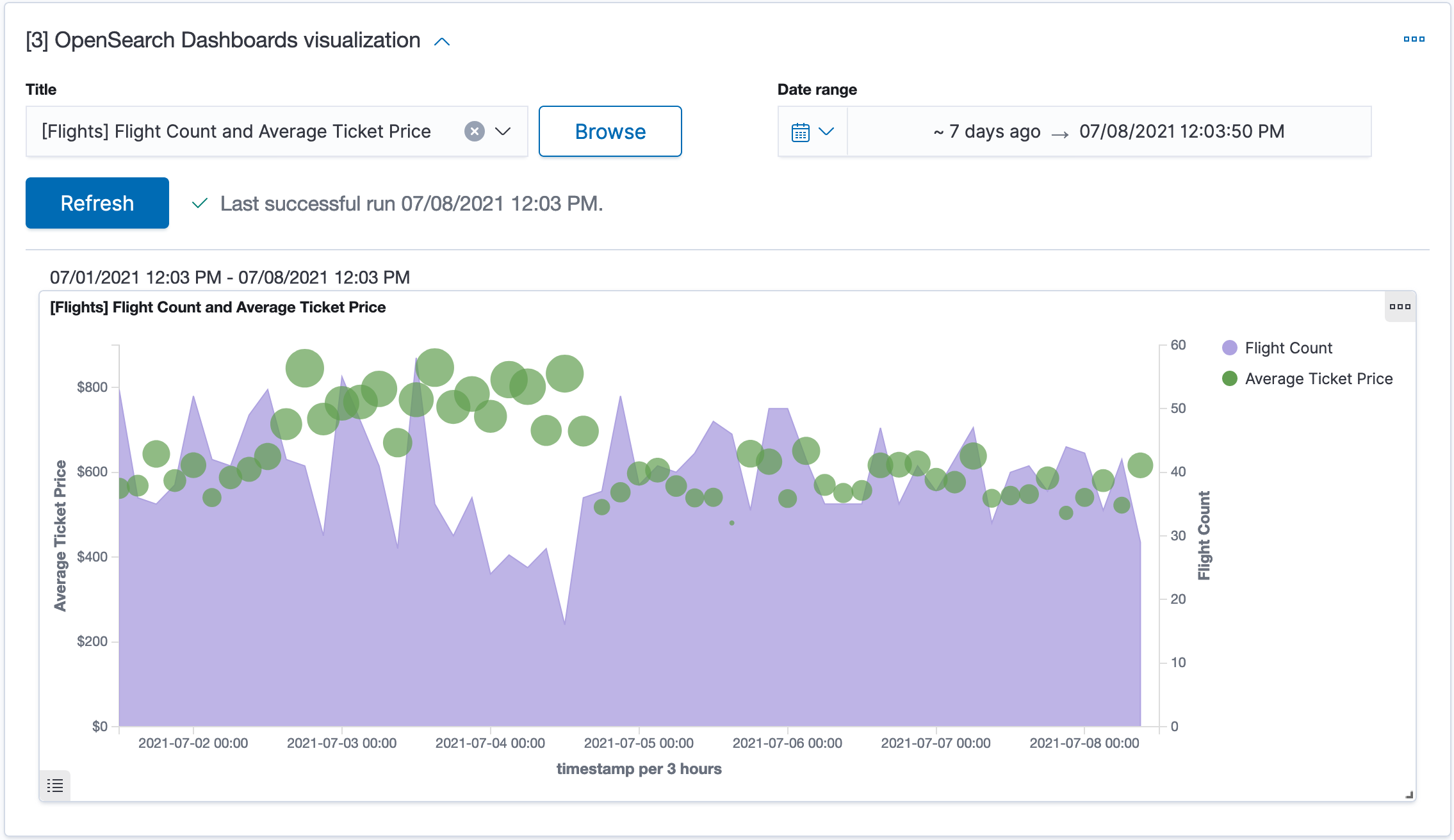Collapse the OpenSearch Dashboards visualization paragraph
This screenshot has height=840, width=1454.
click(442, 42)
